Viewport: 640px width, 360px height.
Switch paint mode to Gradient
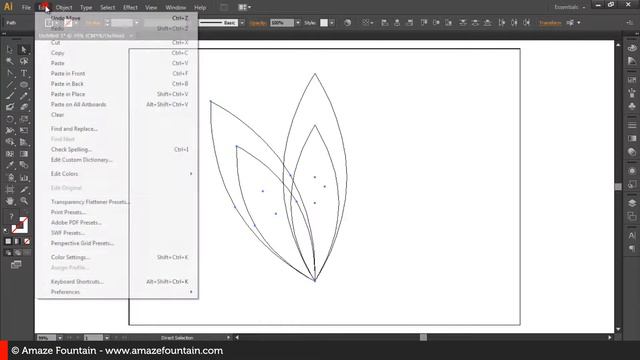[17, 242]
